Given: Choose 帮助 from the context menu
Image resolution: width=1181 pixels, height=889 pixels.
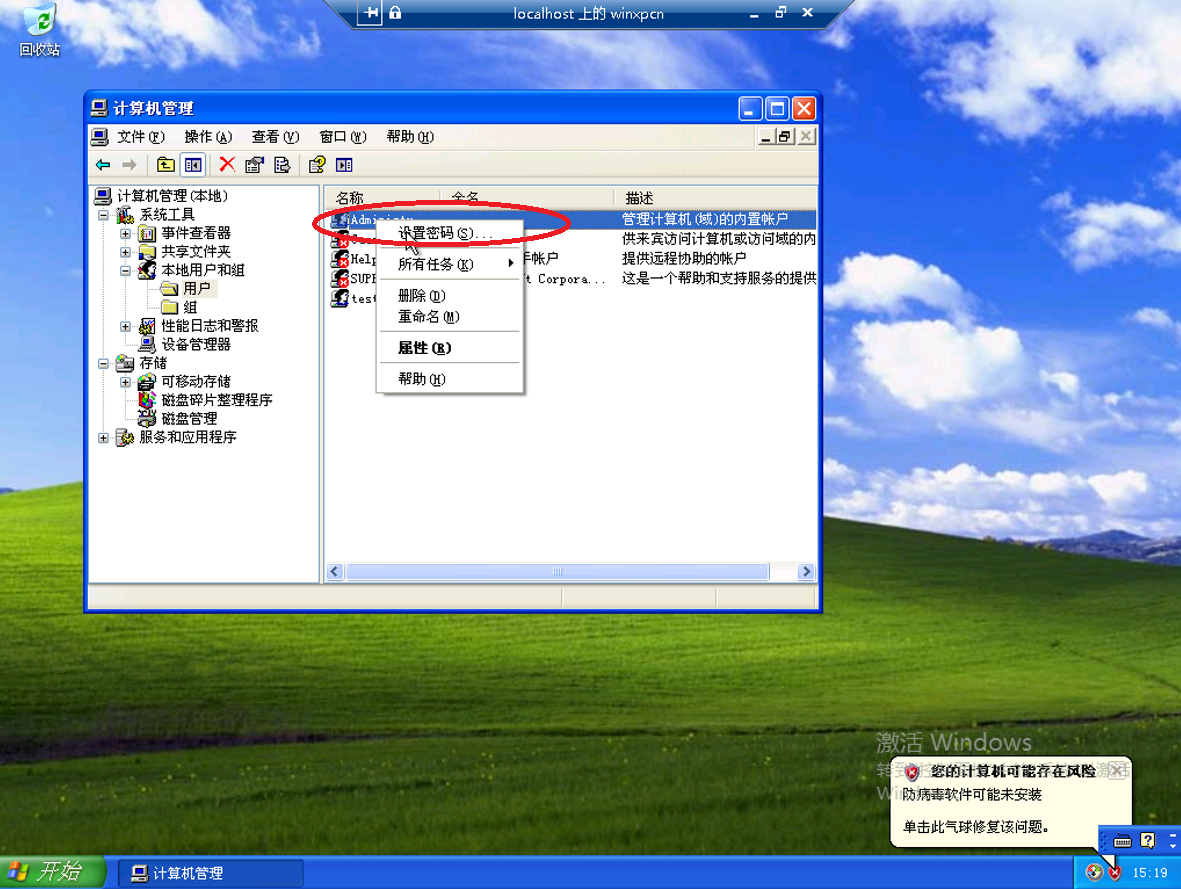Looking at the screenshot, I should 450,379.
